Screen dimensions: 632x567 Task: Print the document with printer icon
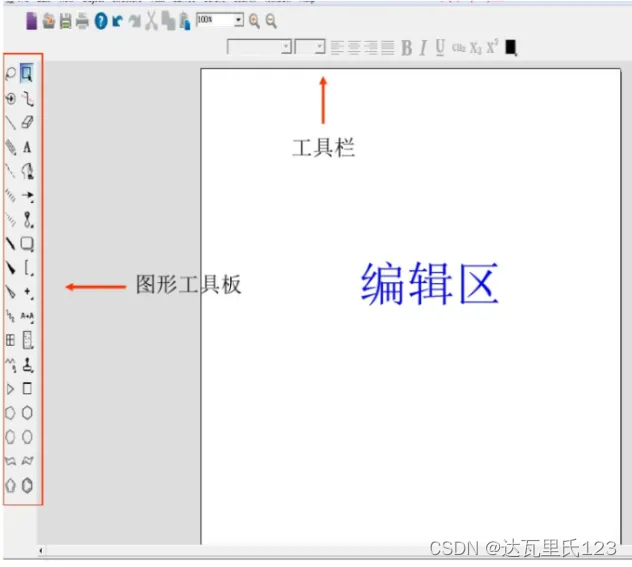(x=82, y=21)
